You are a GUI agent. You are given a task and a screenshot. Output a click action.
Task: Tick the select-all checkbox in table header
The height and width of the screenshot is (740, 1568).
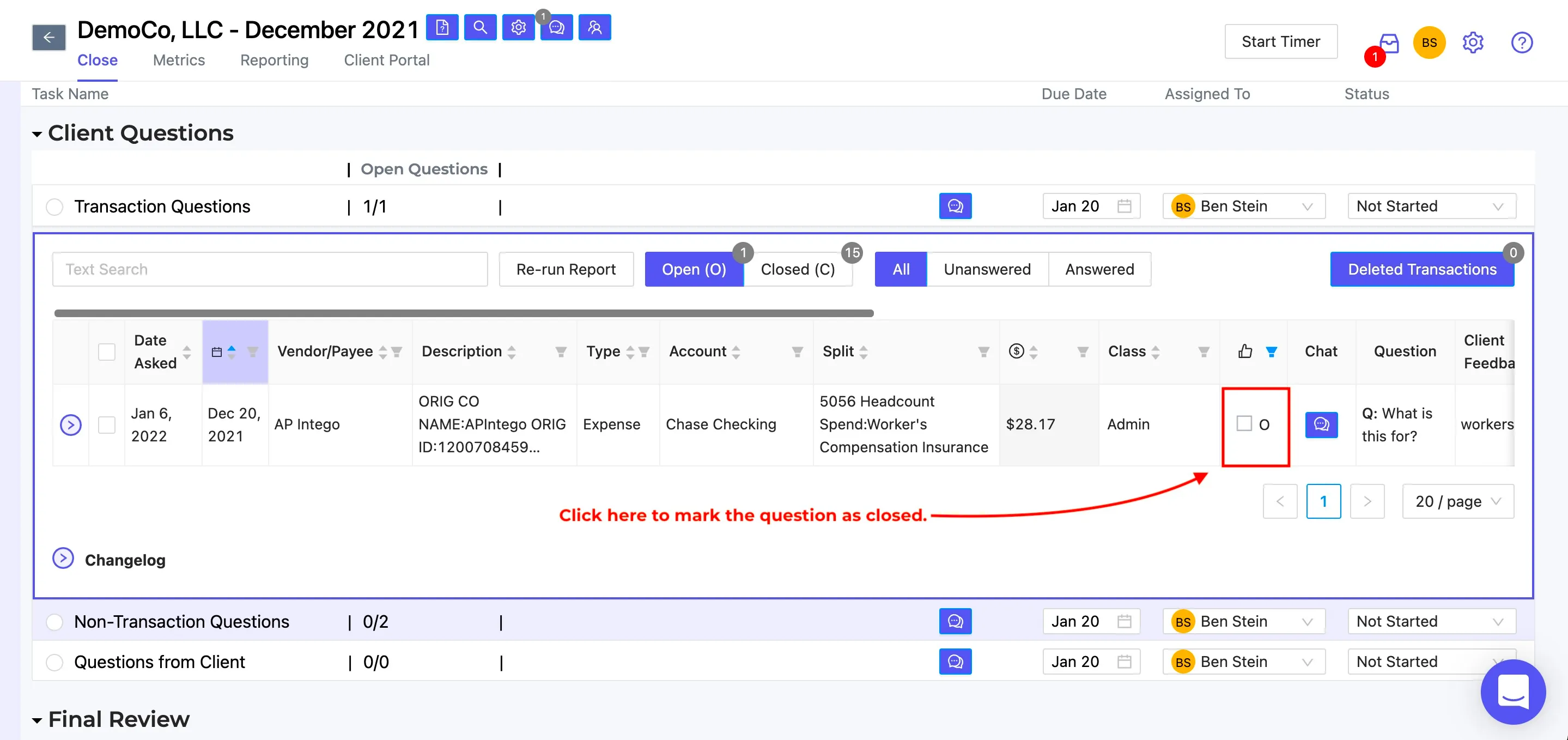[x=107, y=352]
